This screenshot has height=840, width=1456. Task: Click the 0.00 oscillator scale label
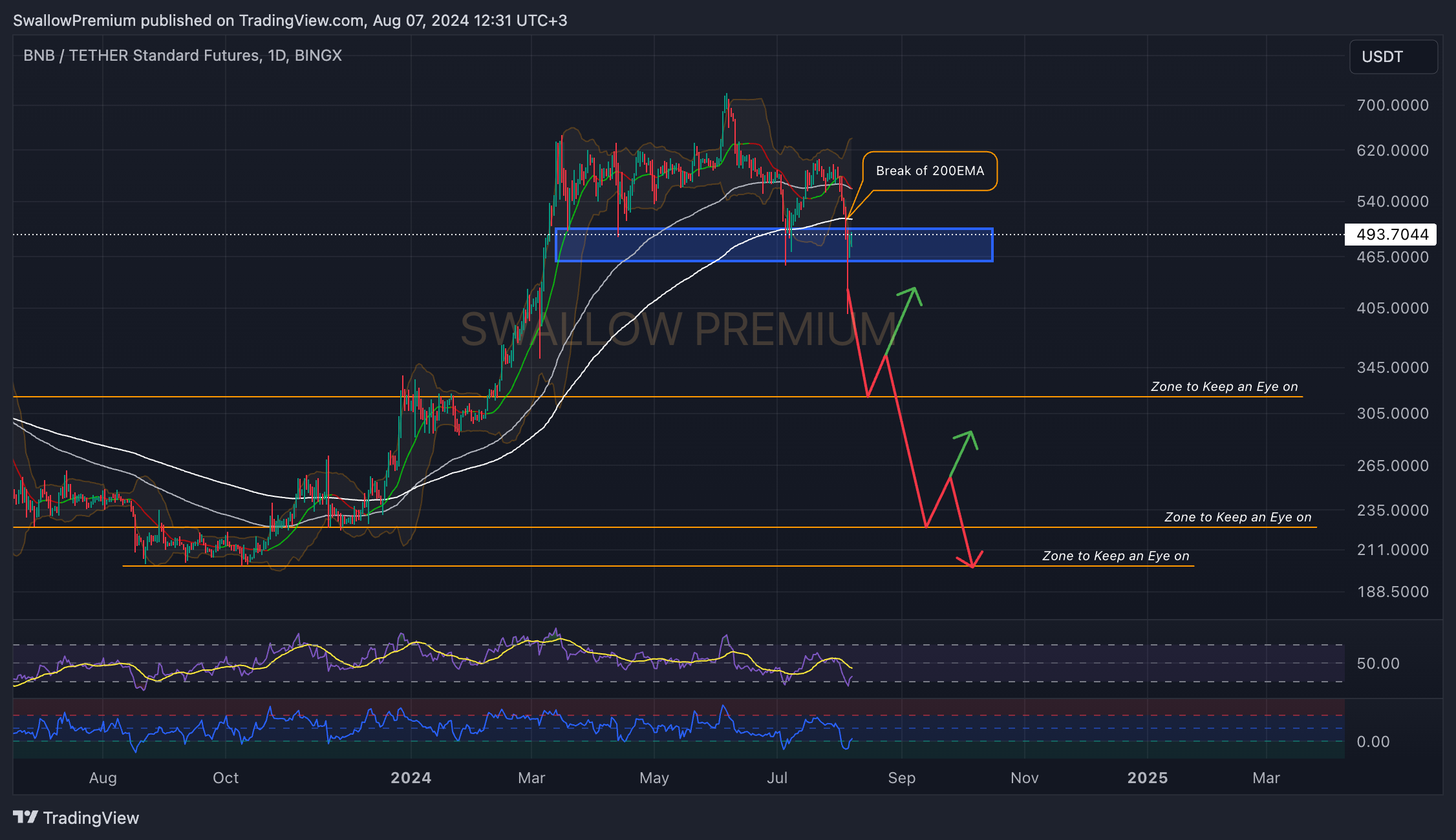1373,741
